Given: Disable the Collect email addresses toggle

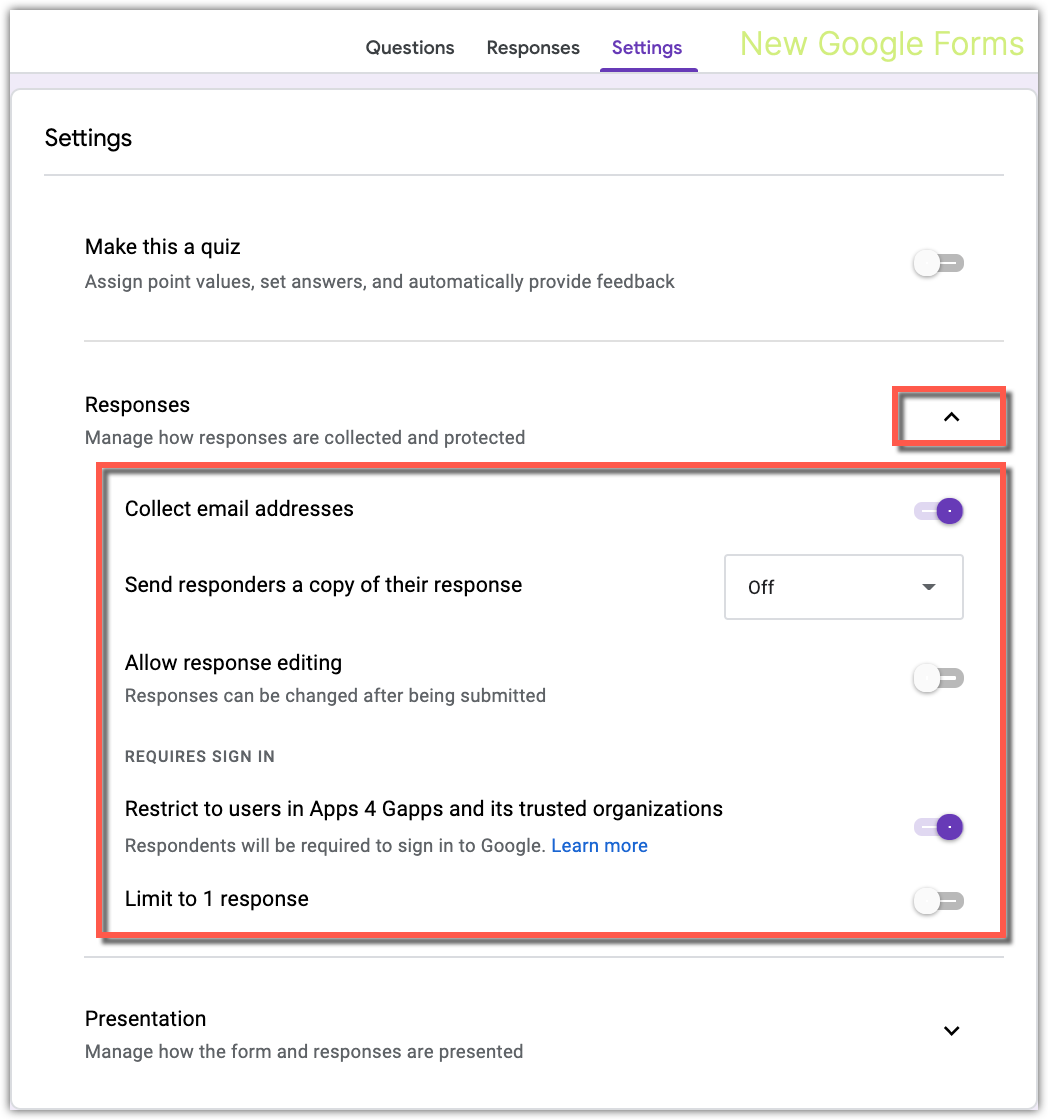Looking at the screenshot, I should pos(937,510).
